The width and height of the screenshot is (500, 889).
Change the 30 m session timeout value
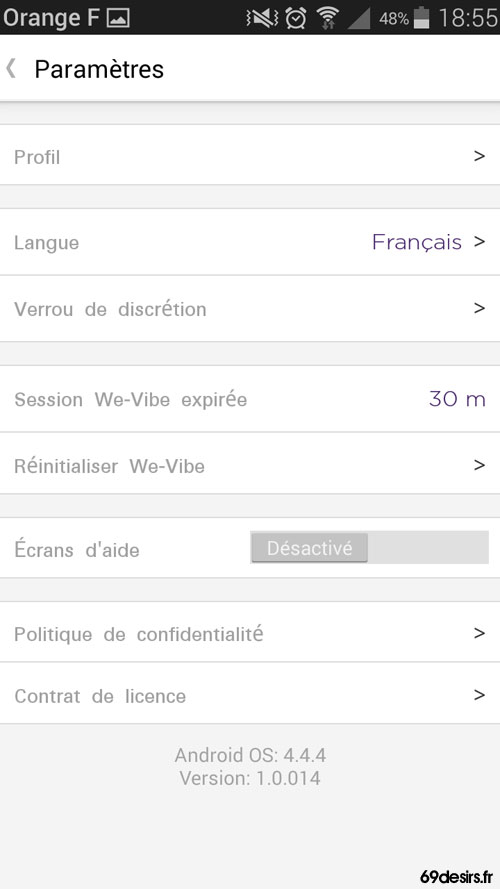pos(457,399)
